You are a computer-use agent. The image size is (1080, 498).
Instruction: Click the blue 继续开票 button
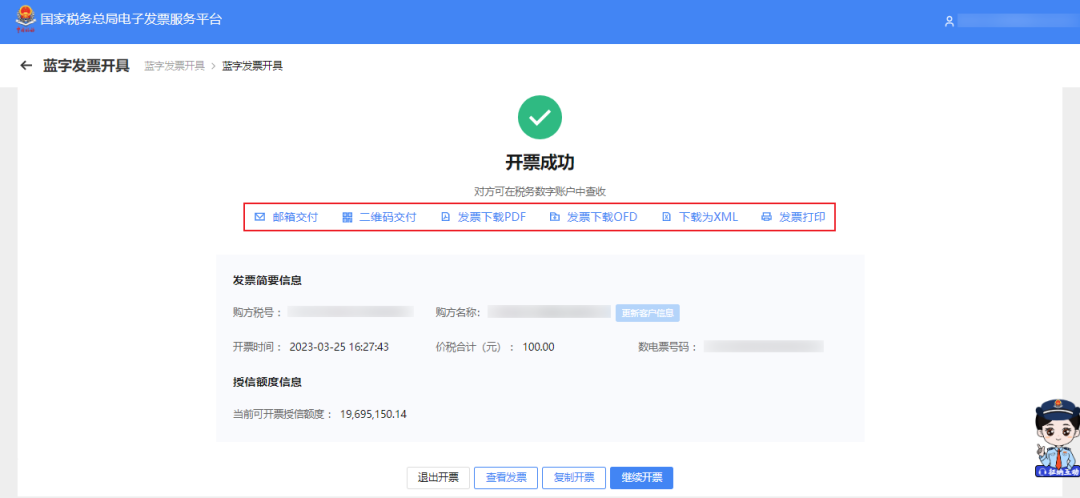click(x=641, y=477)
